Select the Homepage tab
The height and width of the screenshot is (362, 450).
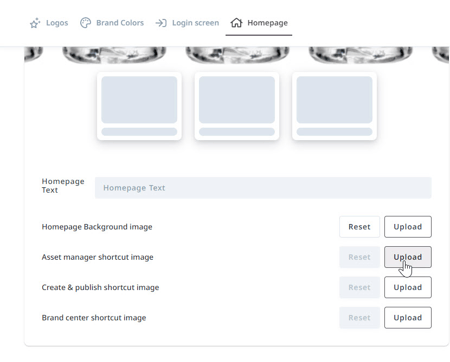[x=259, y=23]
